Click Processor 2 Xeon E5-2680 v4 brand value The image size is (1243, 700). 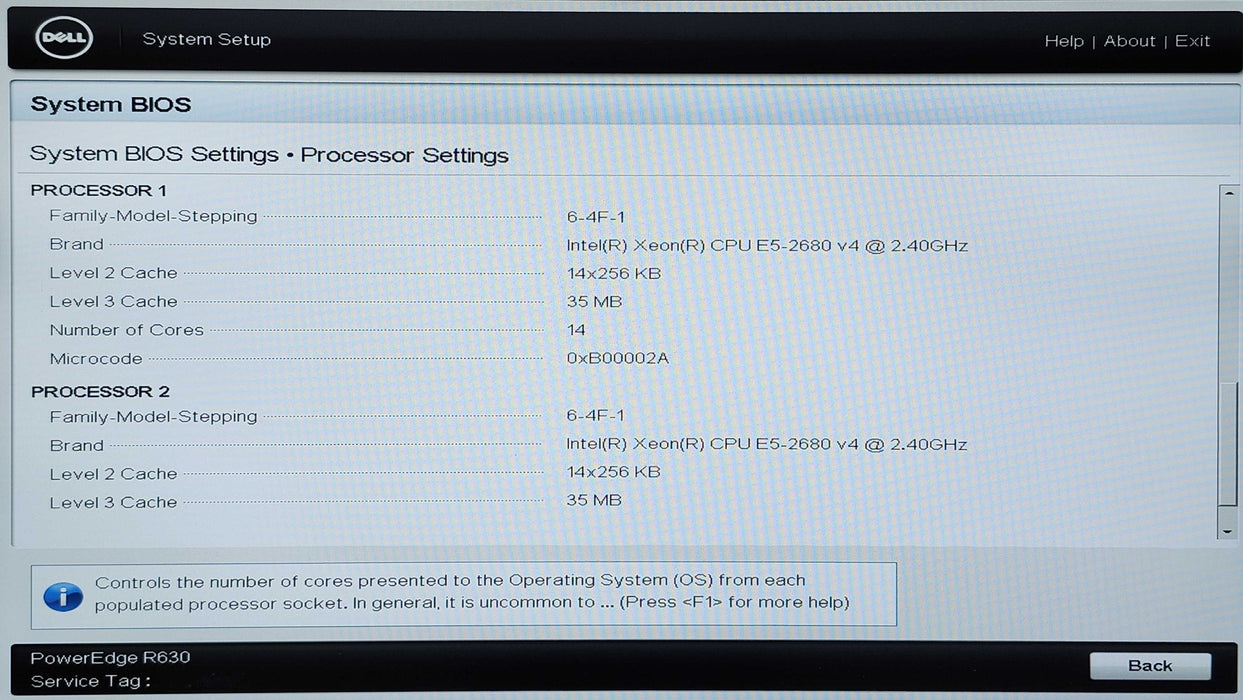click(767, 444)
